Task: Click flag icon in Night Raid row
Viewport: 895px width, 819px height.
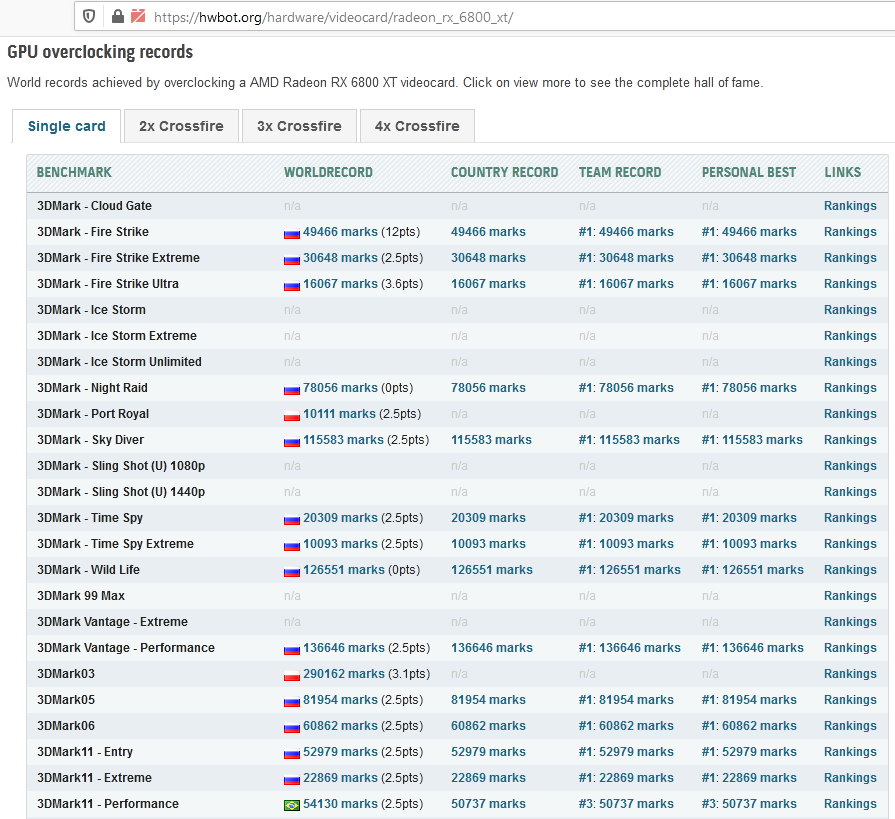Action: (x=292, y=389)
